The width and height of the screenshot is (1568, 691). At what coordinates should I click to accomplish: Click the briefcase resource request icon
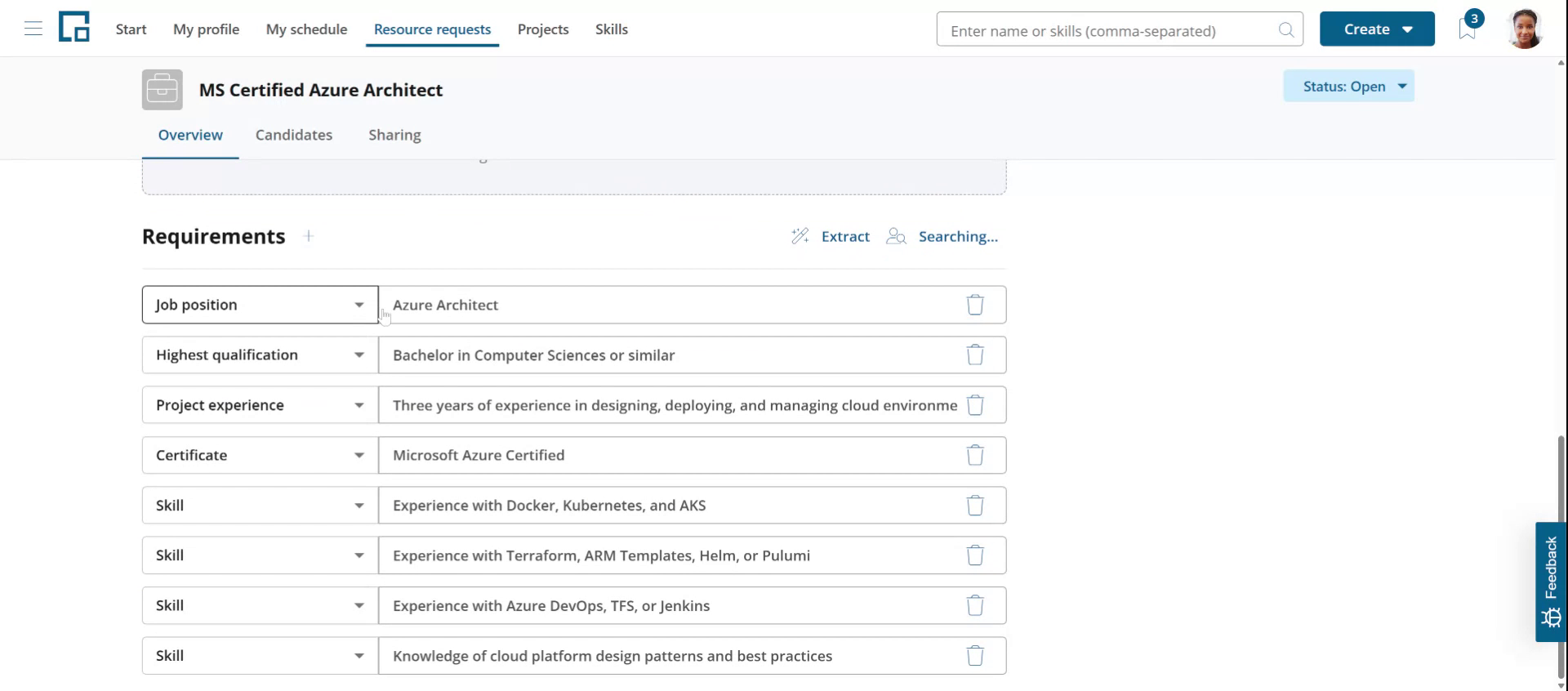pos(163,90)
